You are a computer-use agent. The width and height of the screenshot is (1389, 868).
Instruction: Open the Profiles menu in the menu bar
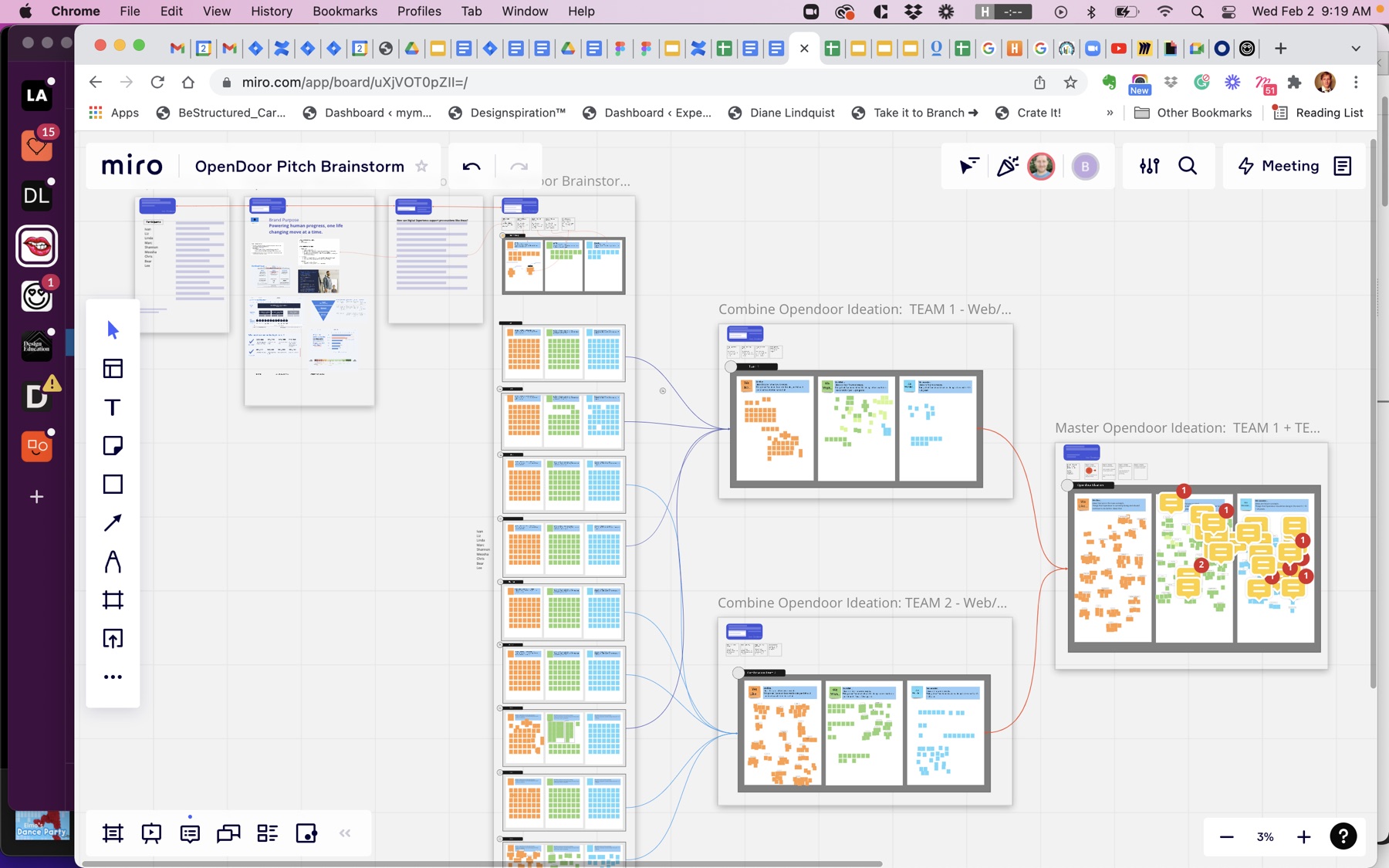click(419, 11)
